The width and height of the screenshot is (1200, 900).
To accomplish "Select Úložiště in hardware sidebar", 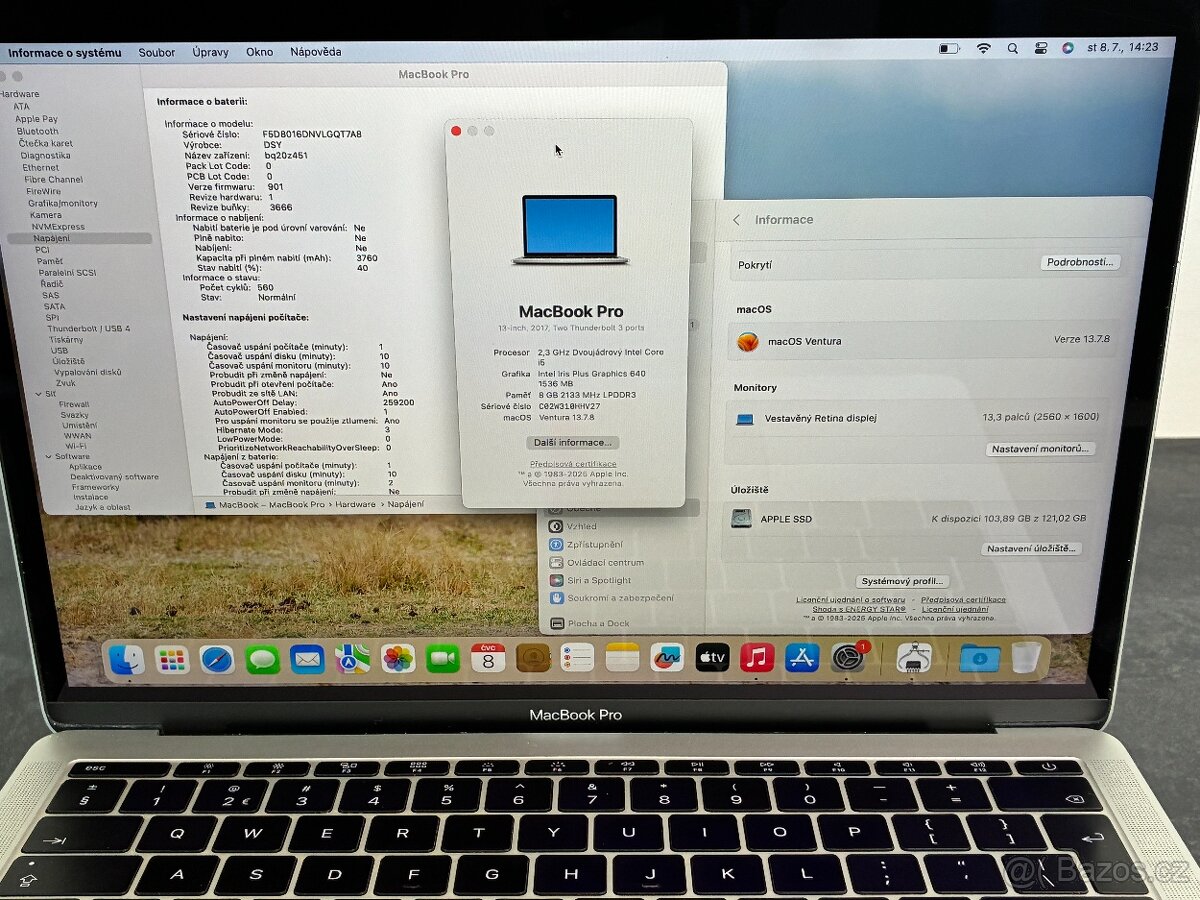I will [x=68, y=361].
